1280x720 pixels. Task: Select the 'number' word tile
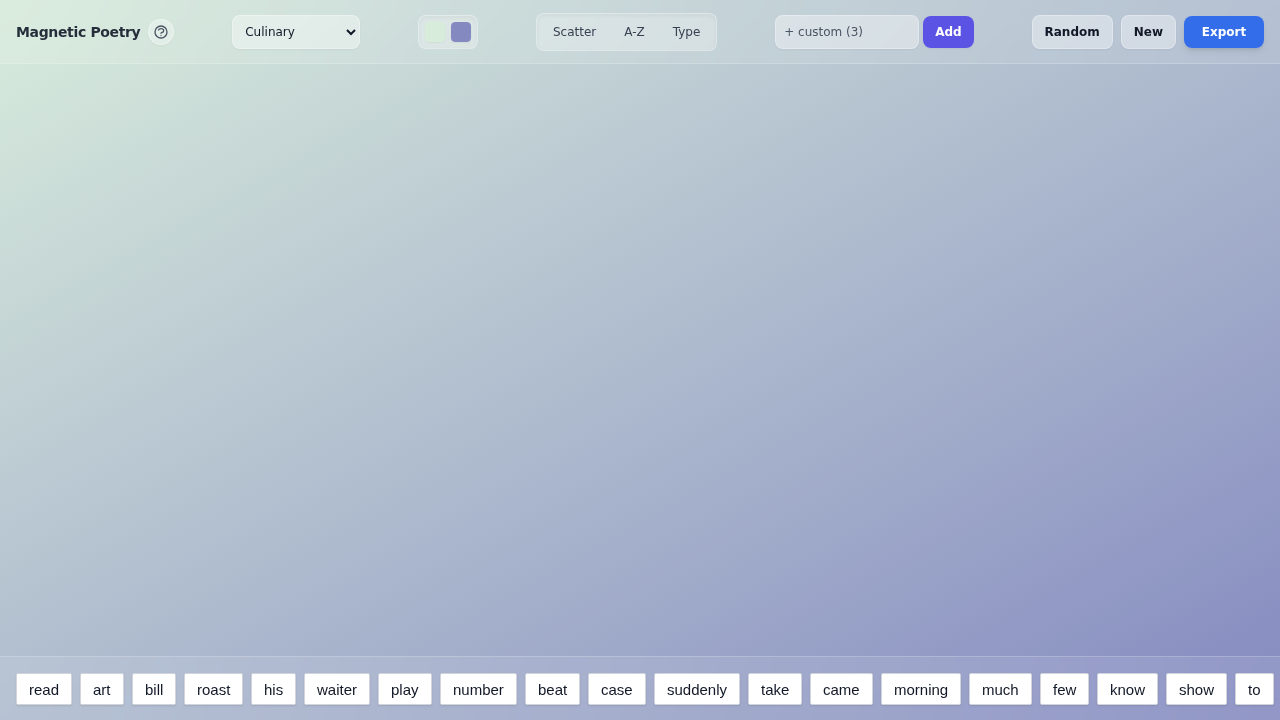[x=478, y=689]
